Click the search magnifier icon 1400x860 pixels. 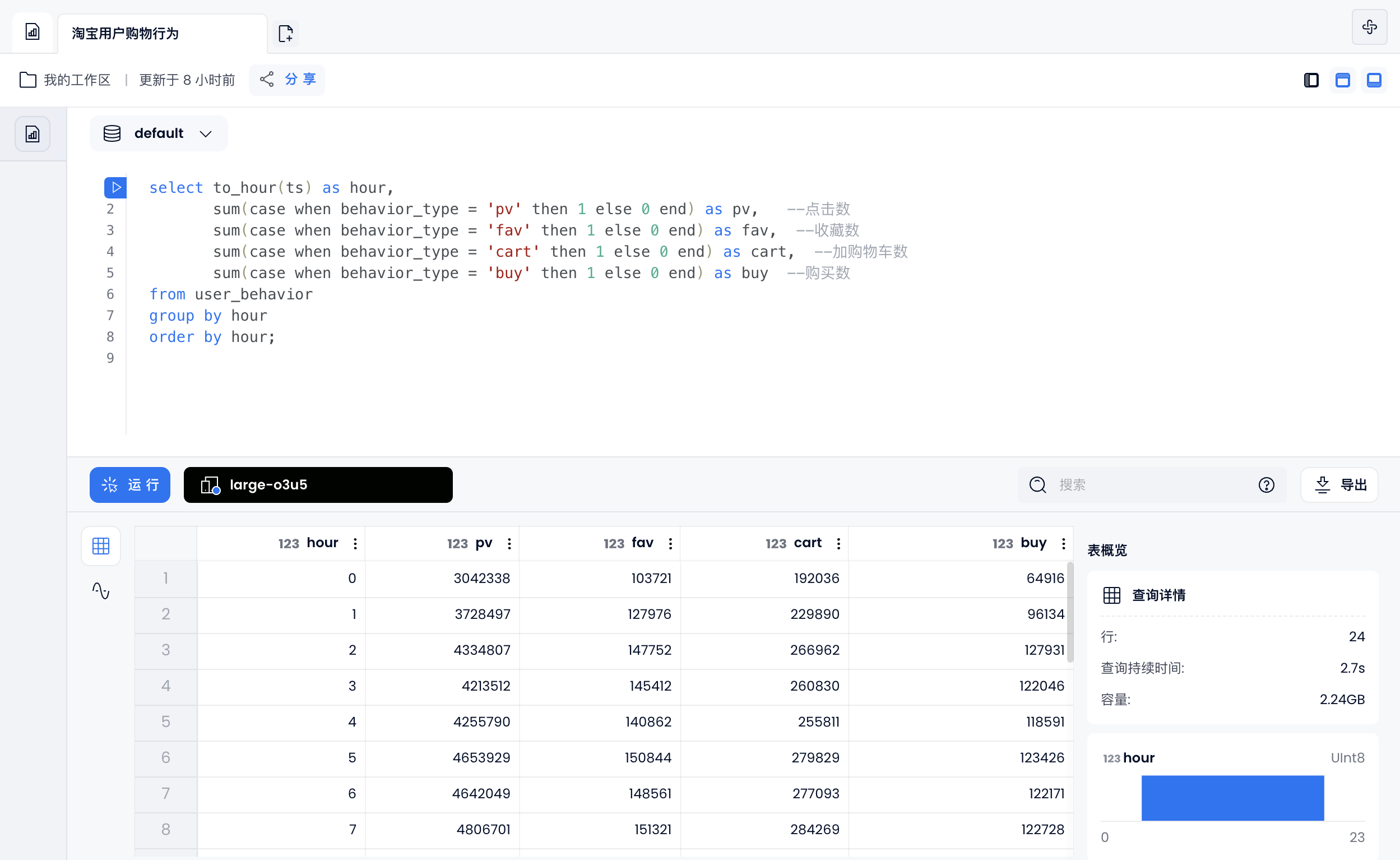click(1038, 484)
